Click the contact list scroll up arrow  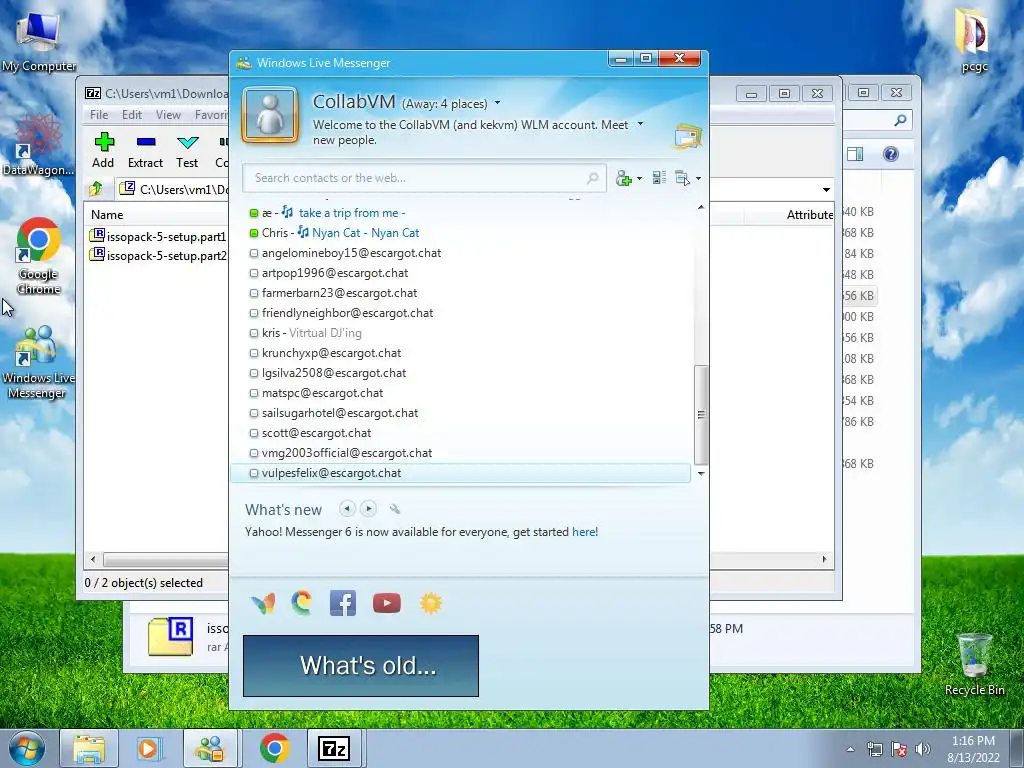[701, 207]
